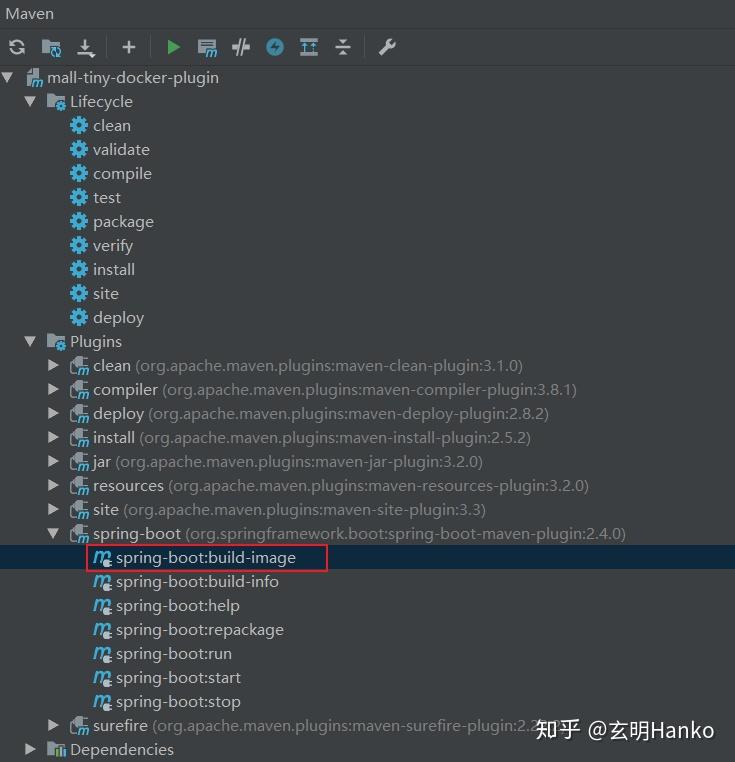Toggle Skip Tests mode lightning icon
The width and height of the screenshot is (735, 762).
[x=275, y=47]
